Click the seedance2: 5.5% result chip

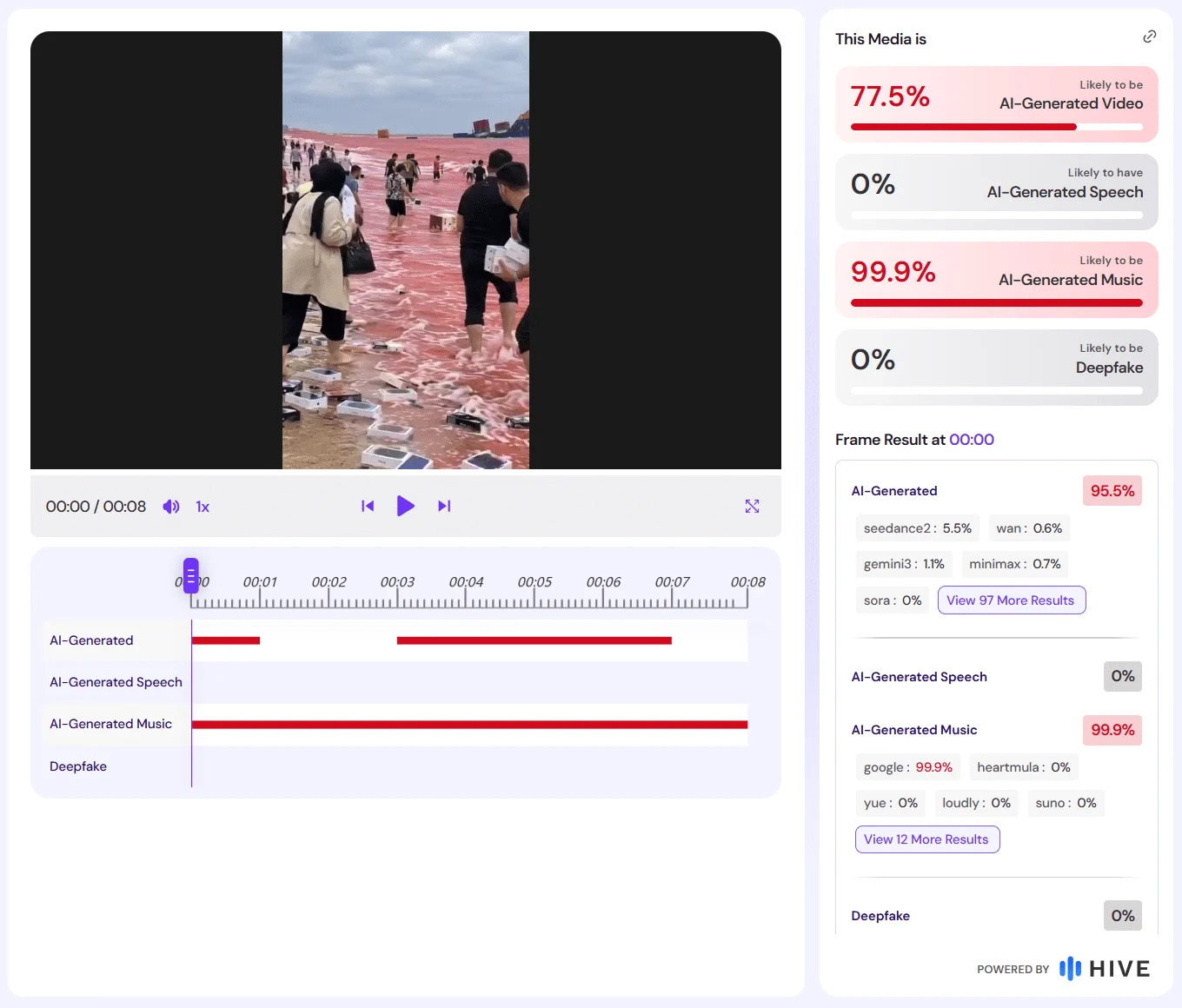918,528
